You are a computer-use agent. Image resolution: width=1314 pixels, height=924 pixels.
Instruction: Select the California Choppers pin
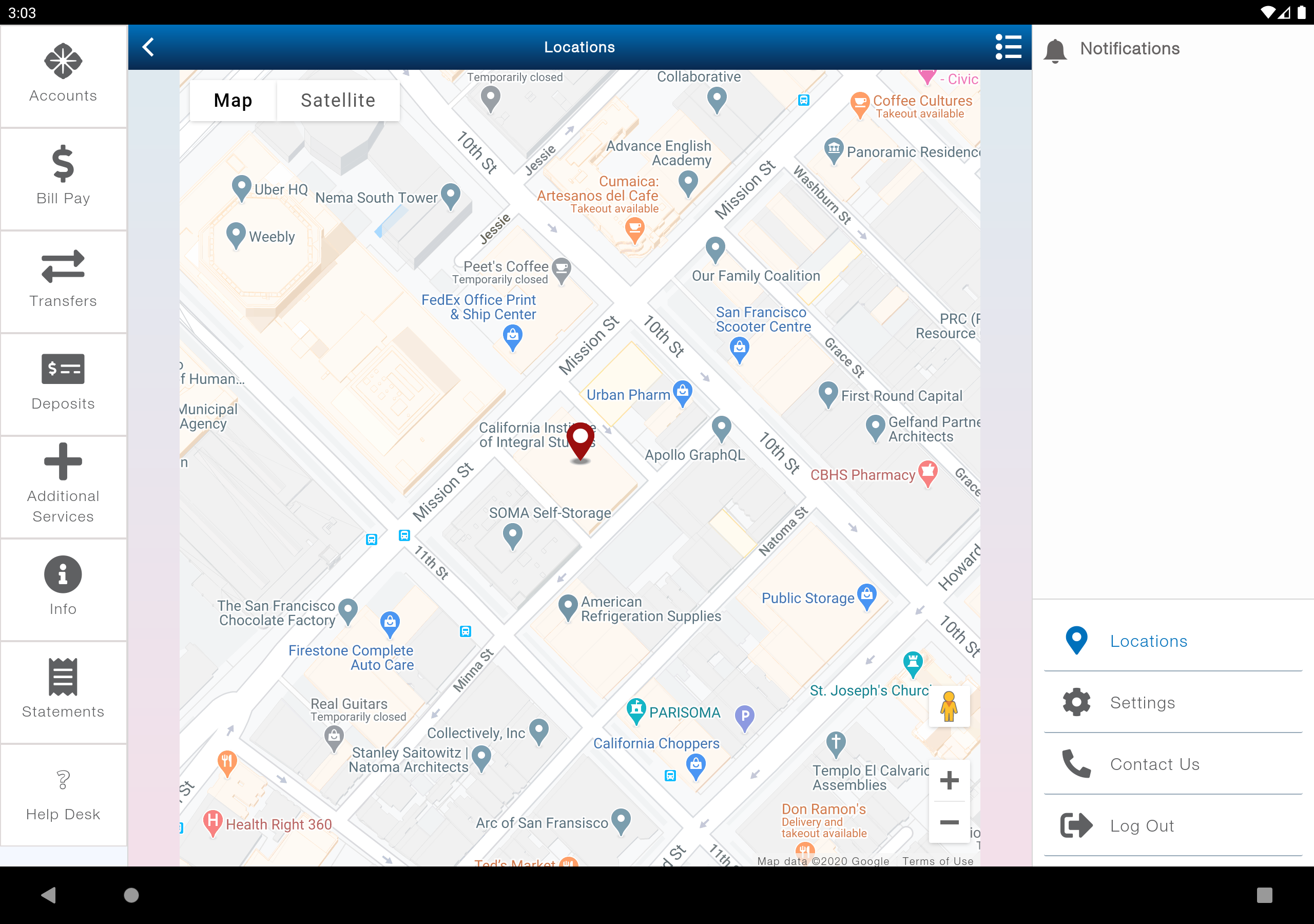point(696,767)
